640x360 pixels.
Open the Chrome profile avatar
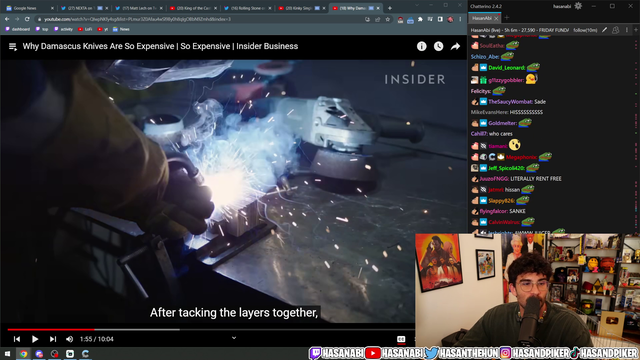(x=450, y=19)
